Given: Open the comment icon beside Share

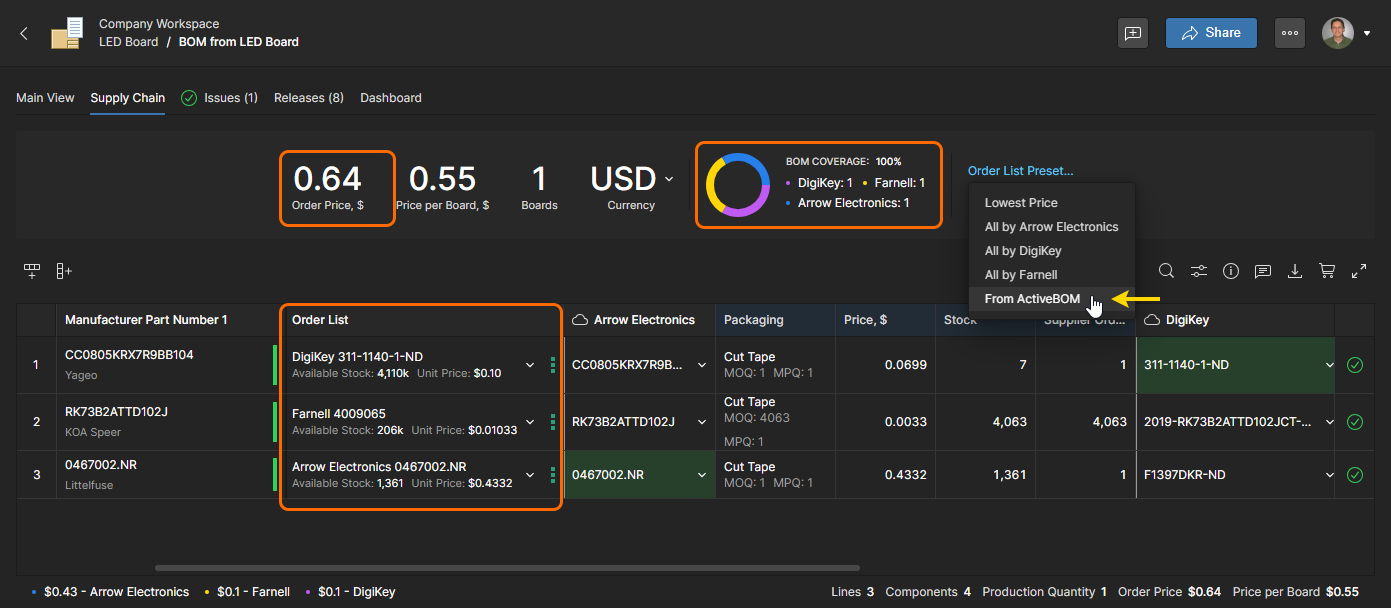Looking at the screenshot, I should coord(1132,33).
